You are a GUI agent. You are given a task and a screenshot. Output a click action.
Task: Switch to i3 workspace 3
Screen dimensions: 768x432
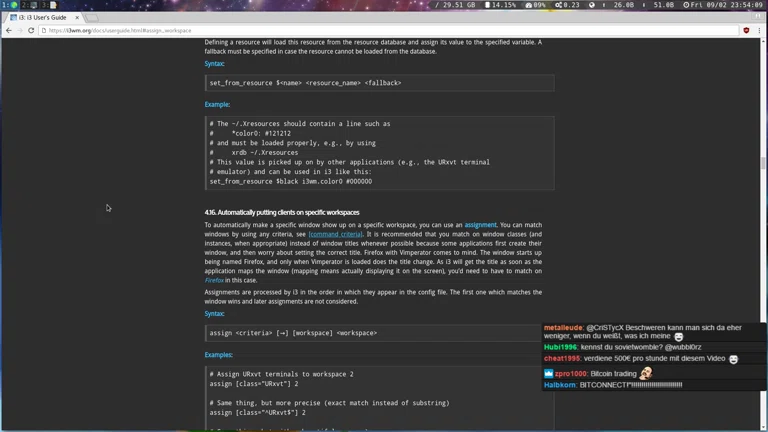[49, 5]
